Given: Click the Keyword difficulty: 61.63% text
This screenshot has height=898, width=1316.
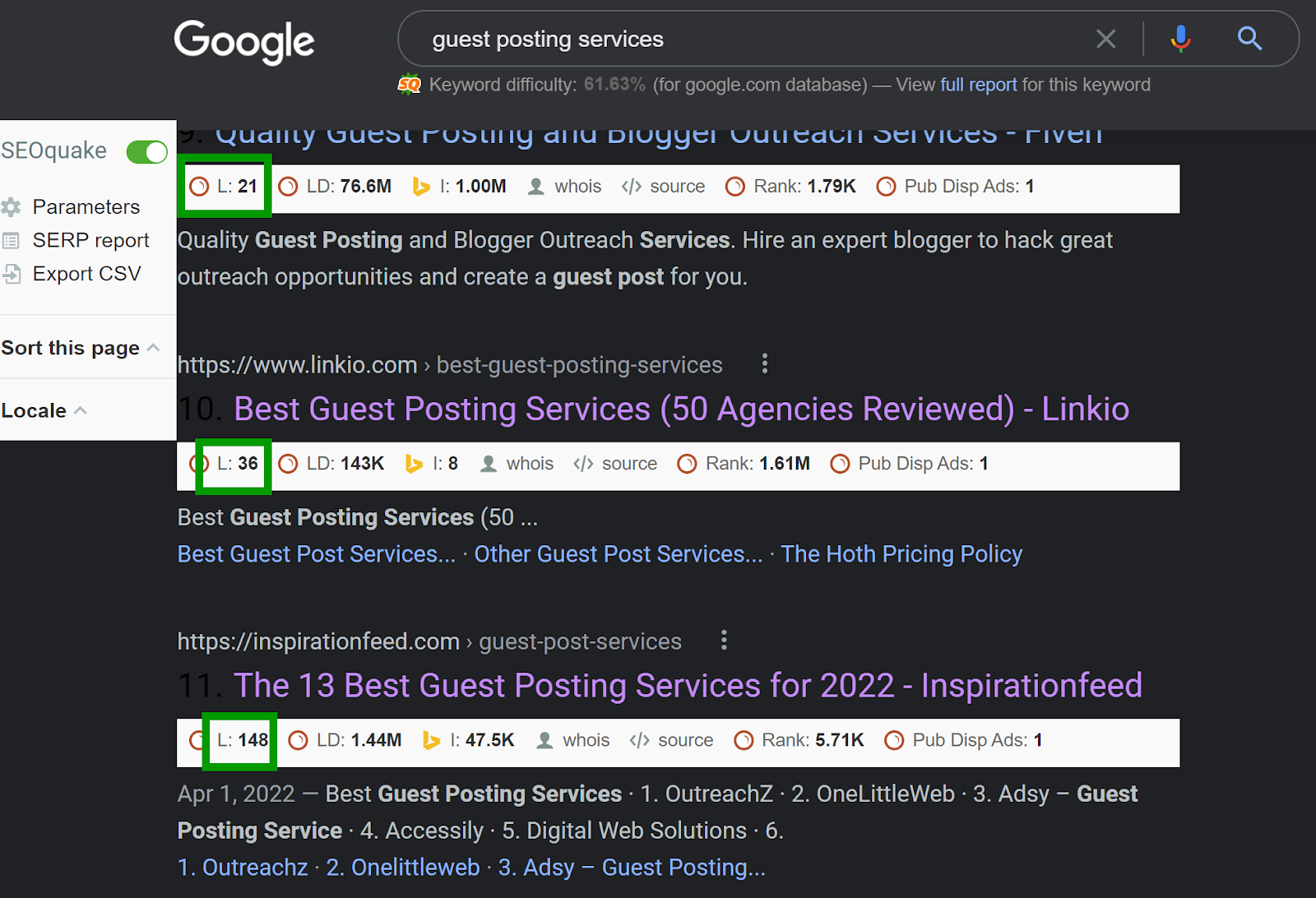Looking at the screenshot, I should tap(537, 85).
